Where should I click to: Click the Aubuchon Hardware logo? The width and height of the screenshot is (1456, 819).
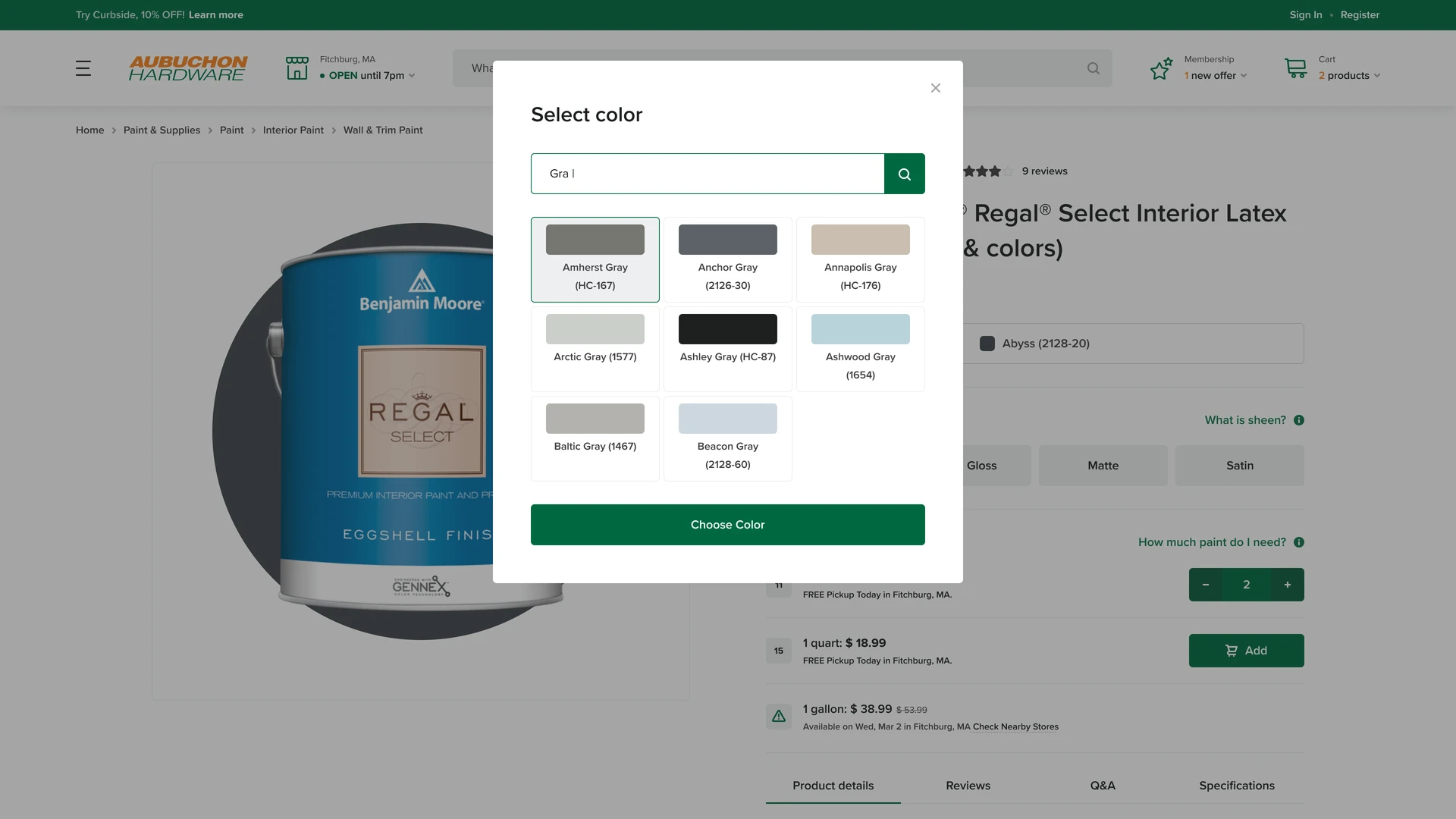click(x=188, y=68)
